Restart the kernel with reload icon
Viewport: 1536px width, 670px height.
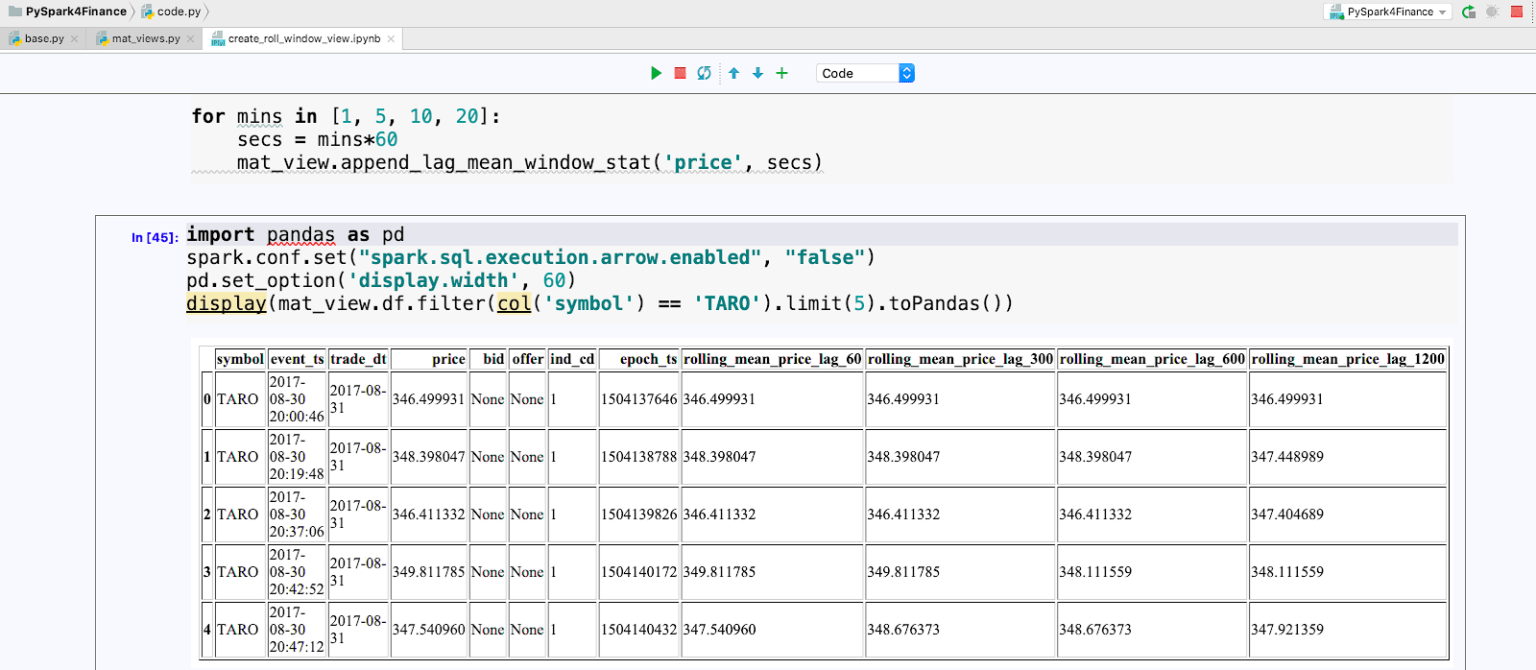tap(704, 73)
